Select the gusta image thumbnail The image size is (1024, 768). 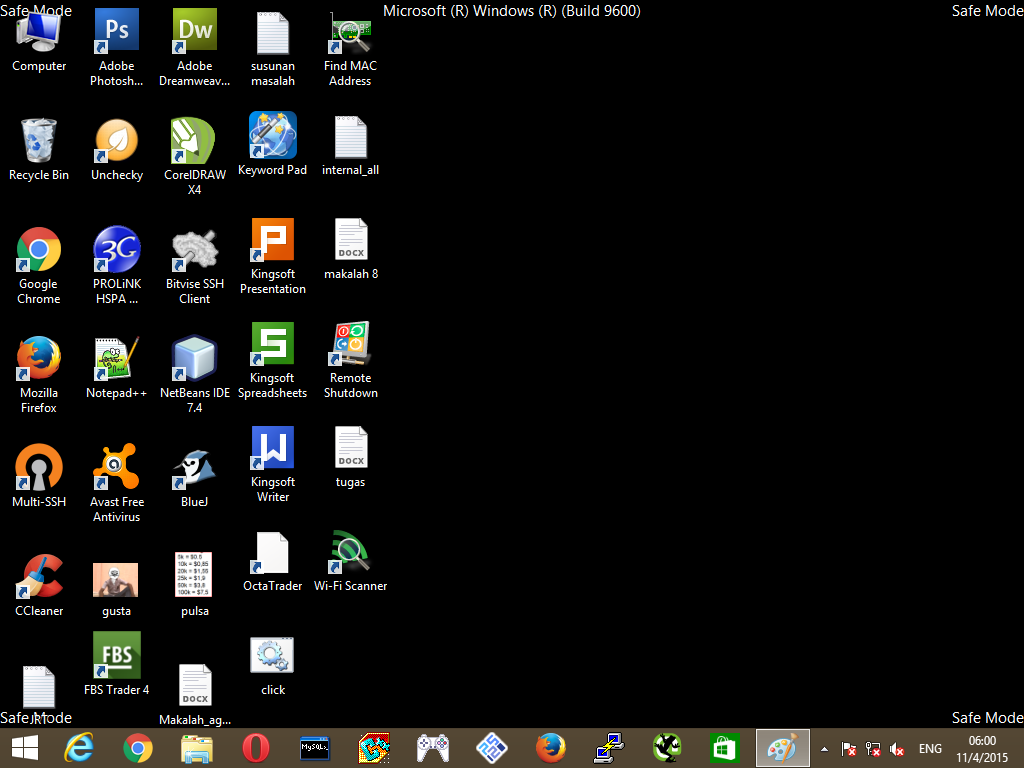pos(116,590)
